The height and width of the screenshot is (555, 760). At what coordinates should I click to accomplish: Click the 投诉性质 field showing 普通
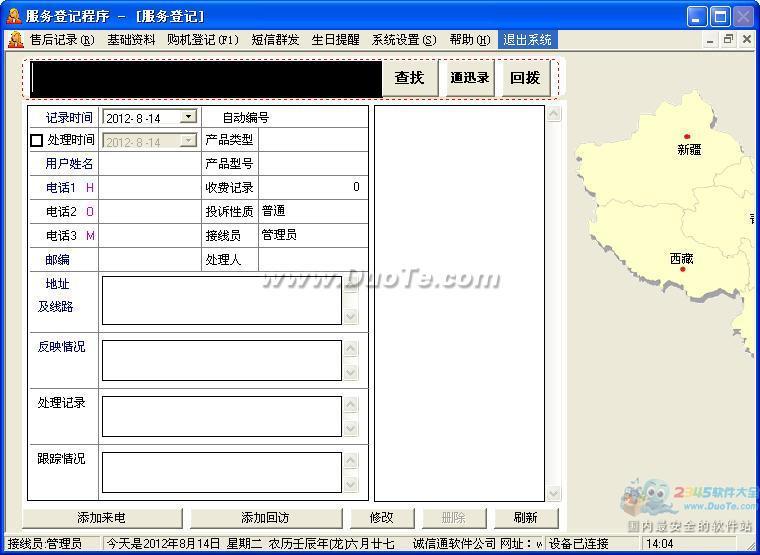pos(312,212)
